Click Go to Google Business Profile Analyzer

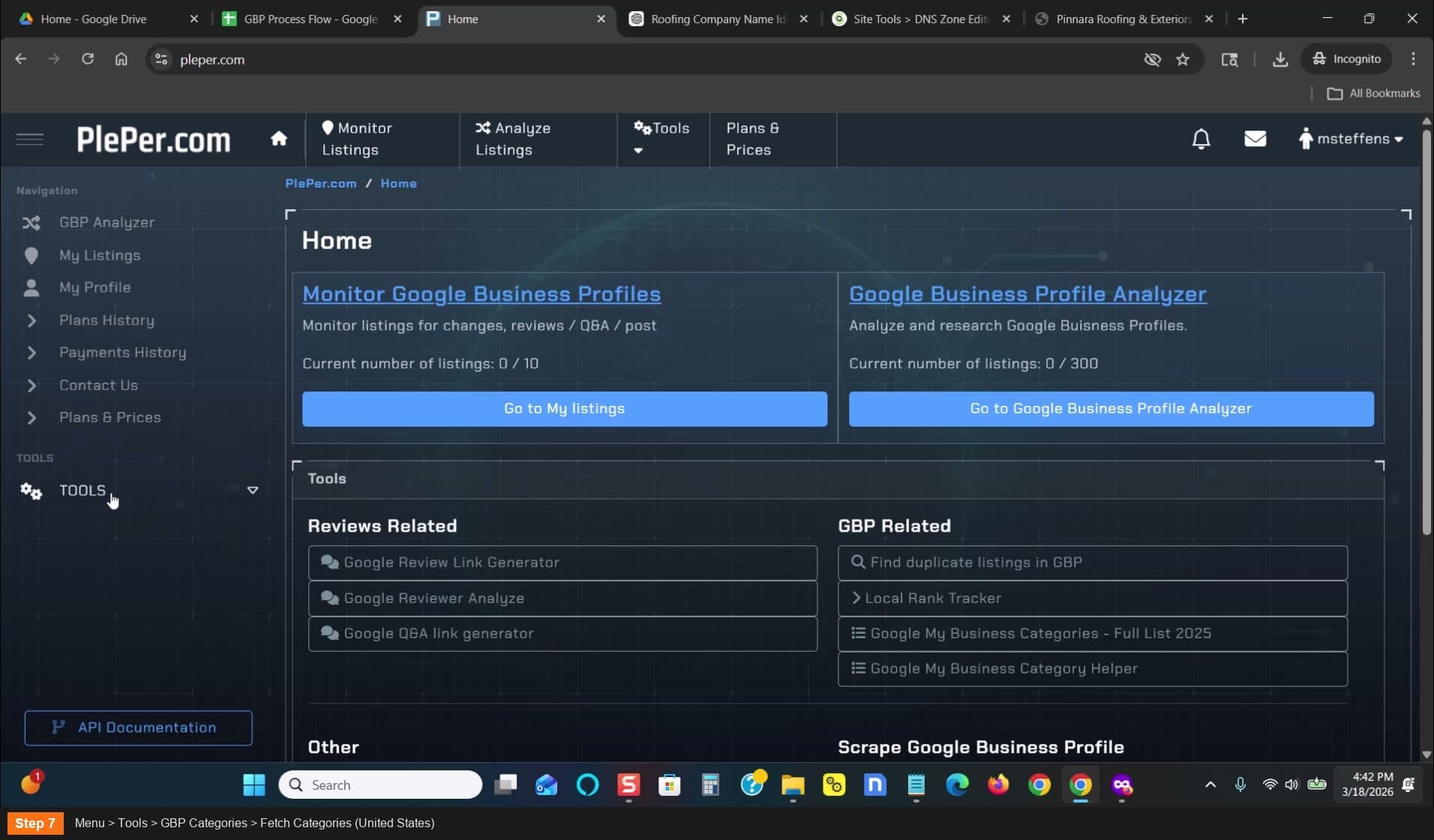coord(1111,409)
